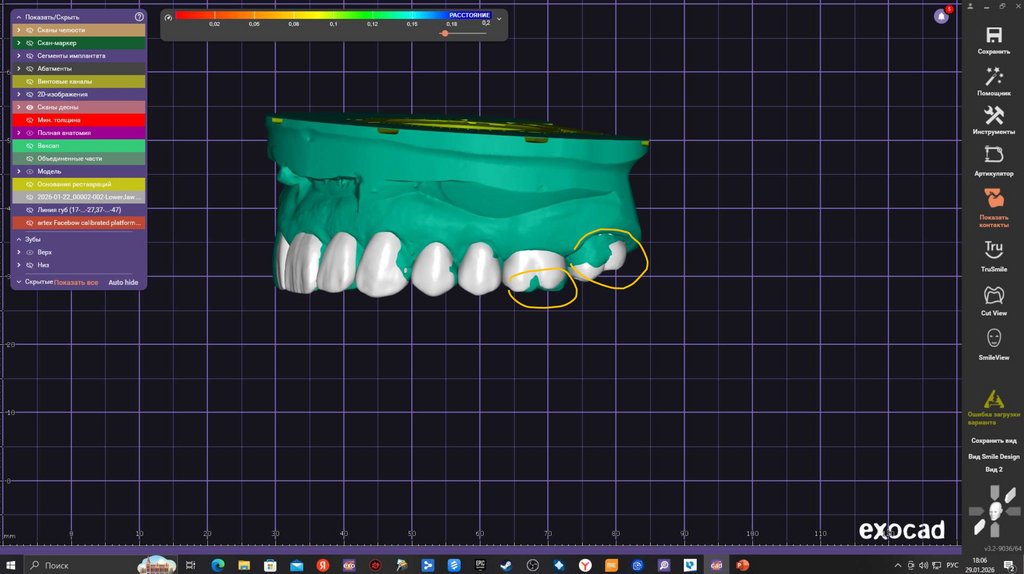The image size is (1024, 574).
Task: Switch to Вид Smile Design
Action: tap(993, 456)
